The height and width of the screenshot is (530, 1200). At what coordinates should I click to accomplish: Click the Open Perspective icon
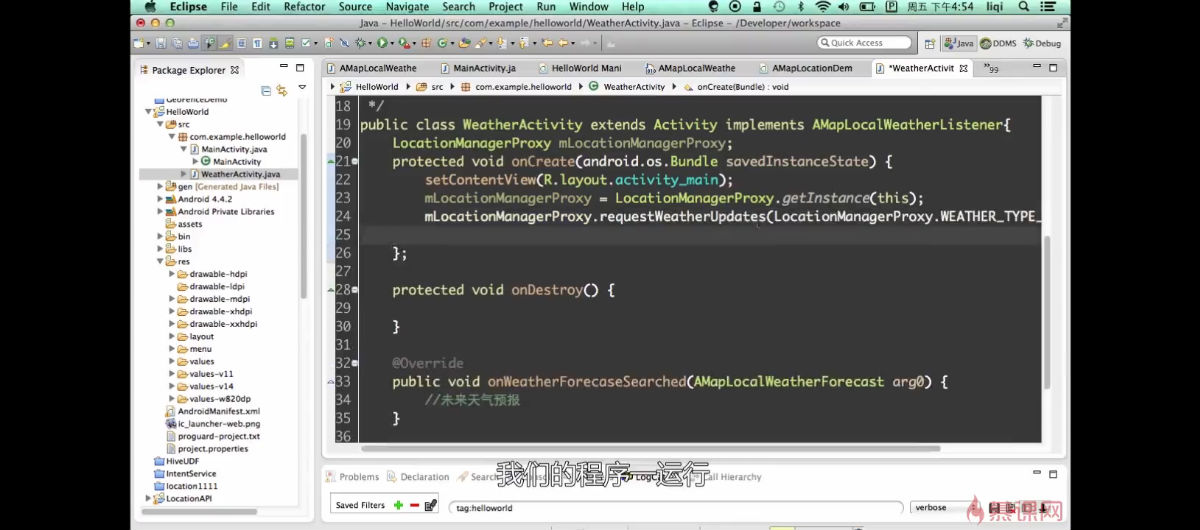point(929,43)
